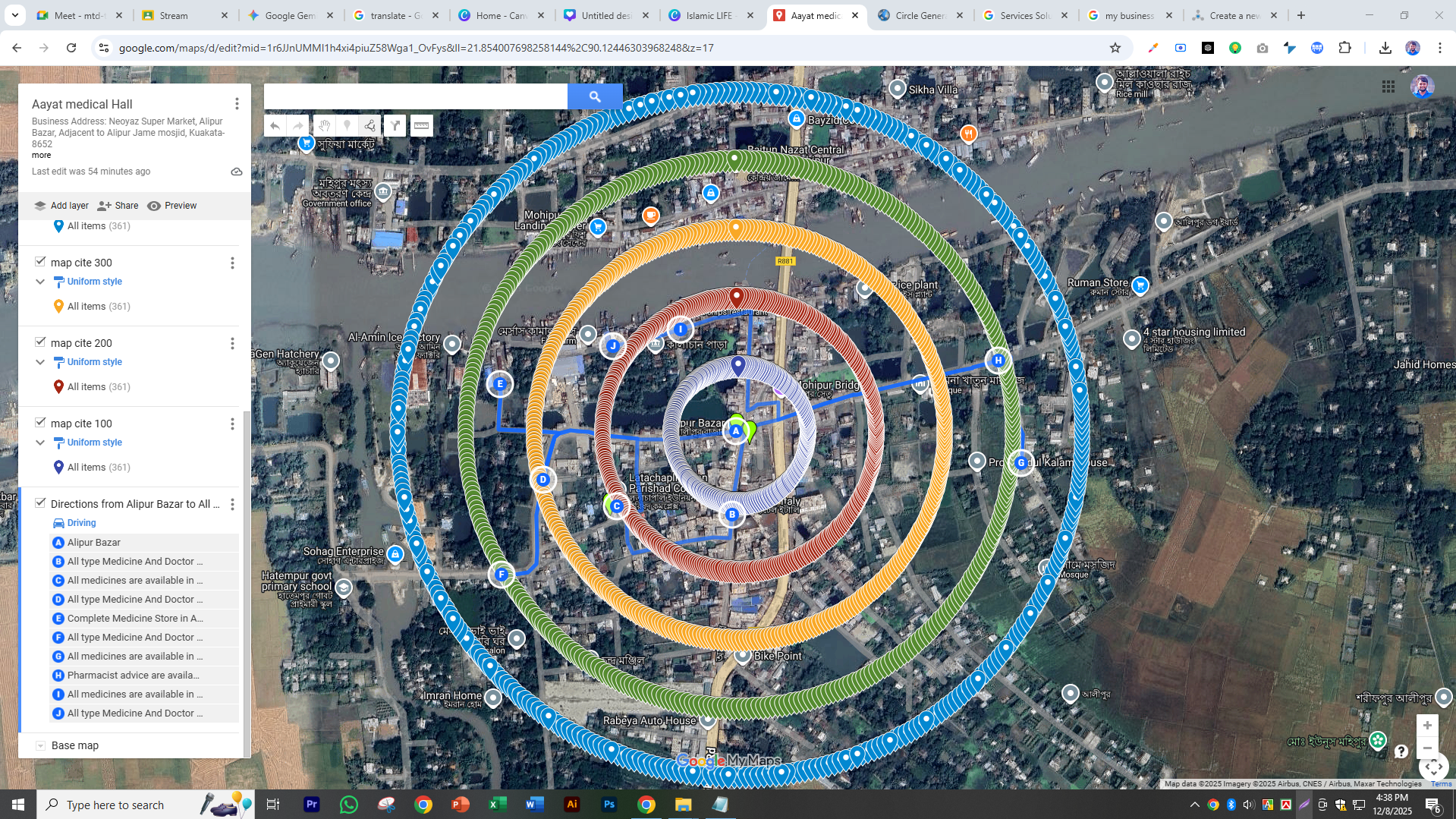Zoom in using the plus control

1427,725
